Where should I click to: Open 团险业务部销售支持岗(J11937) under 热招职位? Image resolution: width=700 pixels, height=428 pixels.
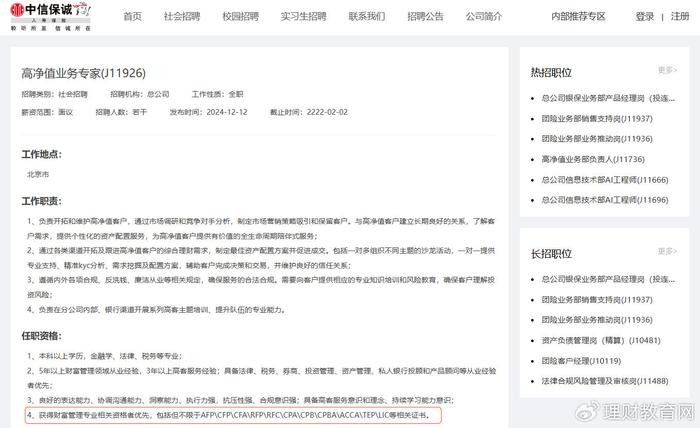tap(597, 119)
